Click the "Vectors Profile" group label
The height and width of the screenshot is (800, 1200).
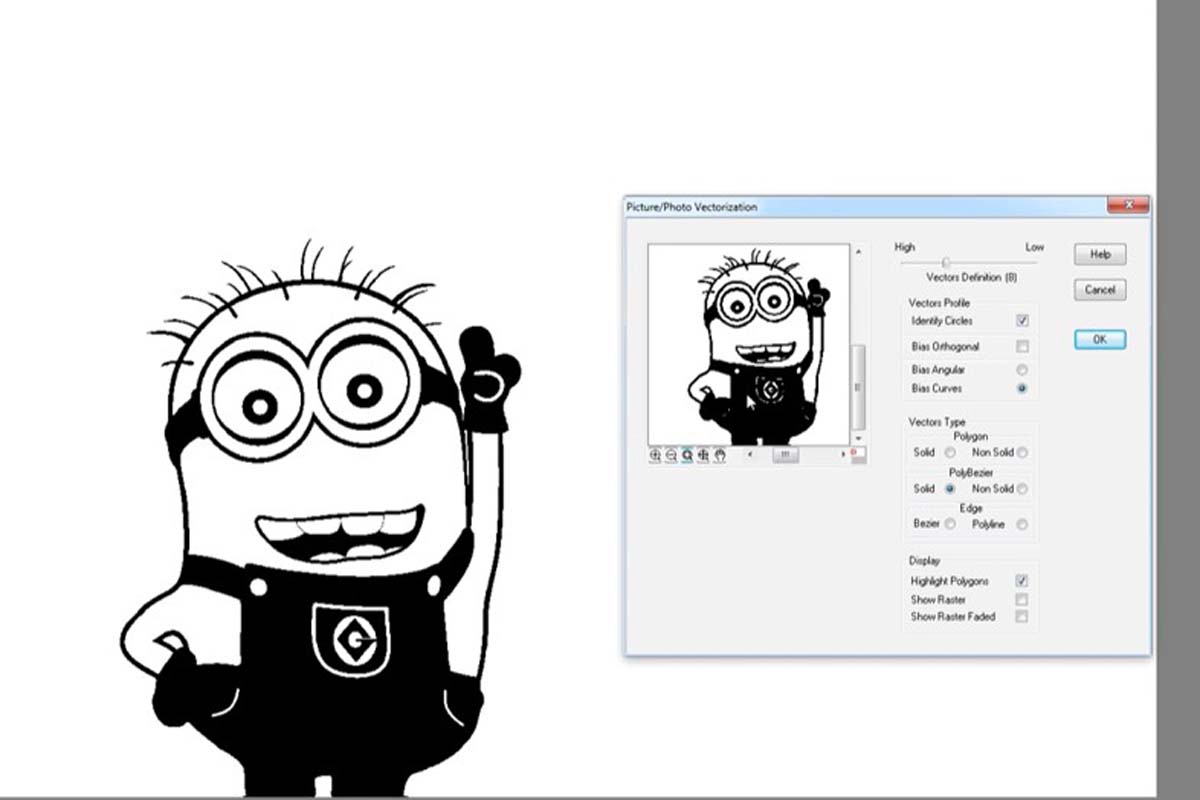click(x=939, y=303)
